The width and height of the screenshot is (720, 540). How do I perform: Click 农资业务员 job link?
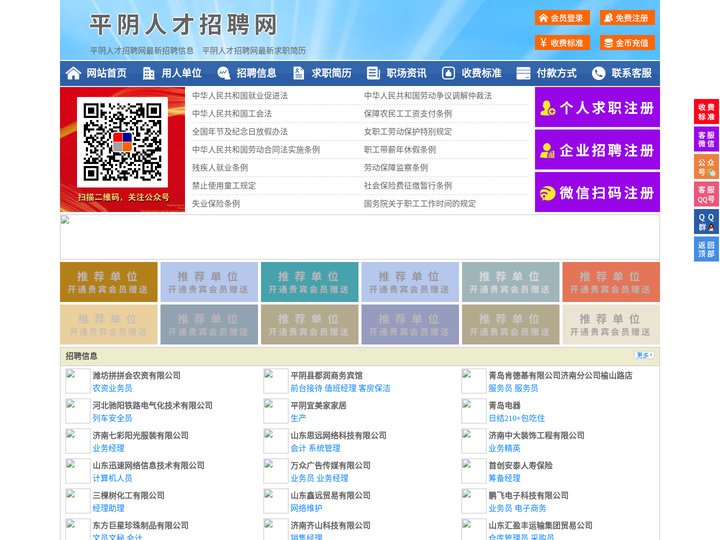(x=112, y=388)
